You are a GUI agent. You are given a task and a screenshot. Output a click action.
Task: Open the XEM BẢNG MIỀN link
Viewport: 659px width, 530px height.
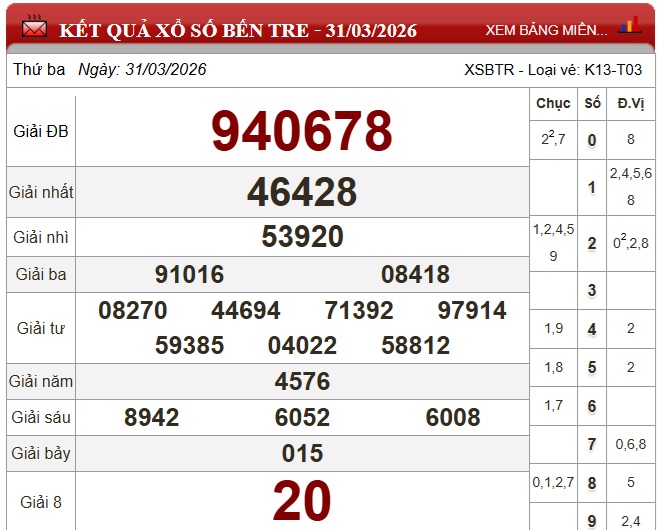(x=545, y=30)
